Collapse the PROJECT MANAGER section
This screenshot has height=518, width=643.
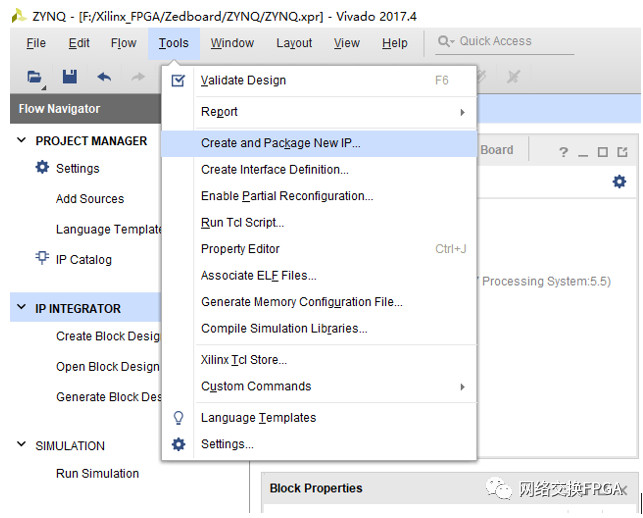coord(22,140)
